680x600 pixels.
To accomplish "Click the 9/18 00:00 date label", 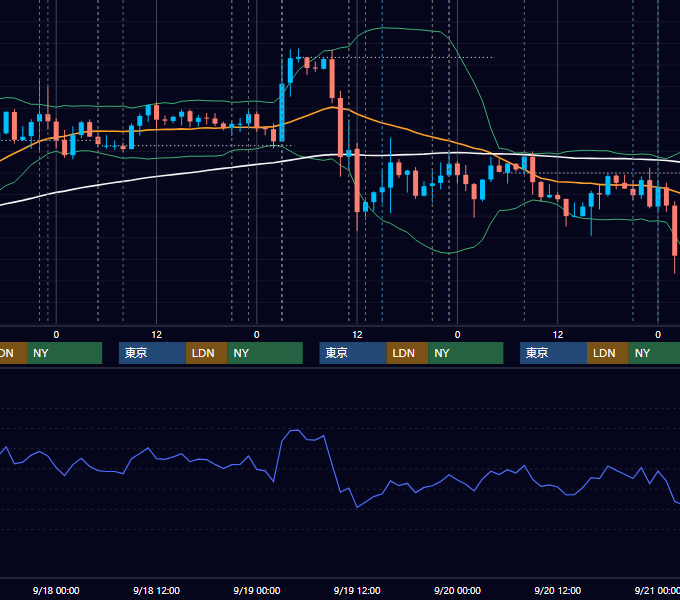I will 56,590.
